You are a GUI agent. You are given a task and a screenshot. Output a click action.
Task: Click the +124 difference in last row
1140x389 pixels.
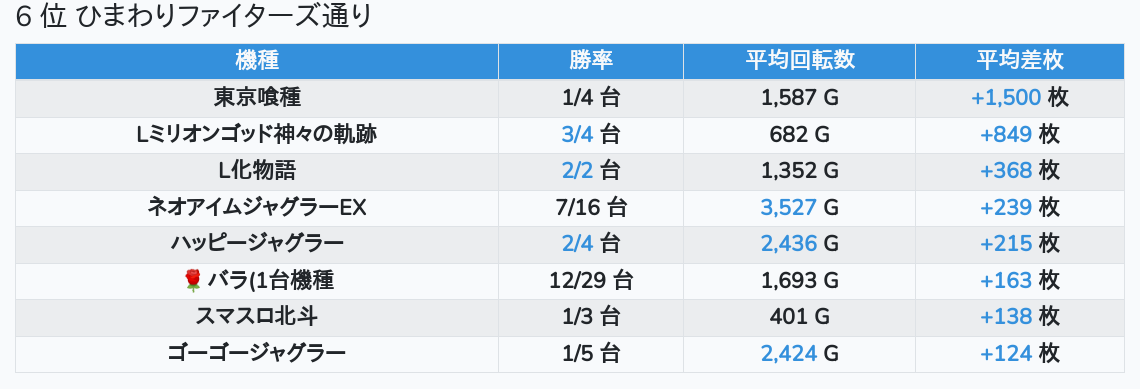[x=1006, y=354]
